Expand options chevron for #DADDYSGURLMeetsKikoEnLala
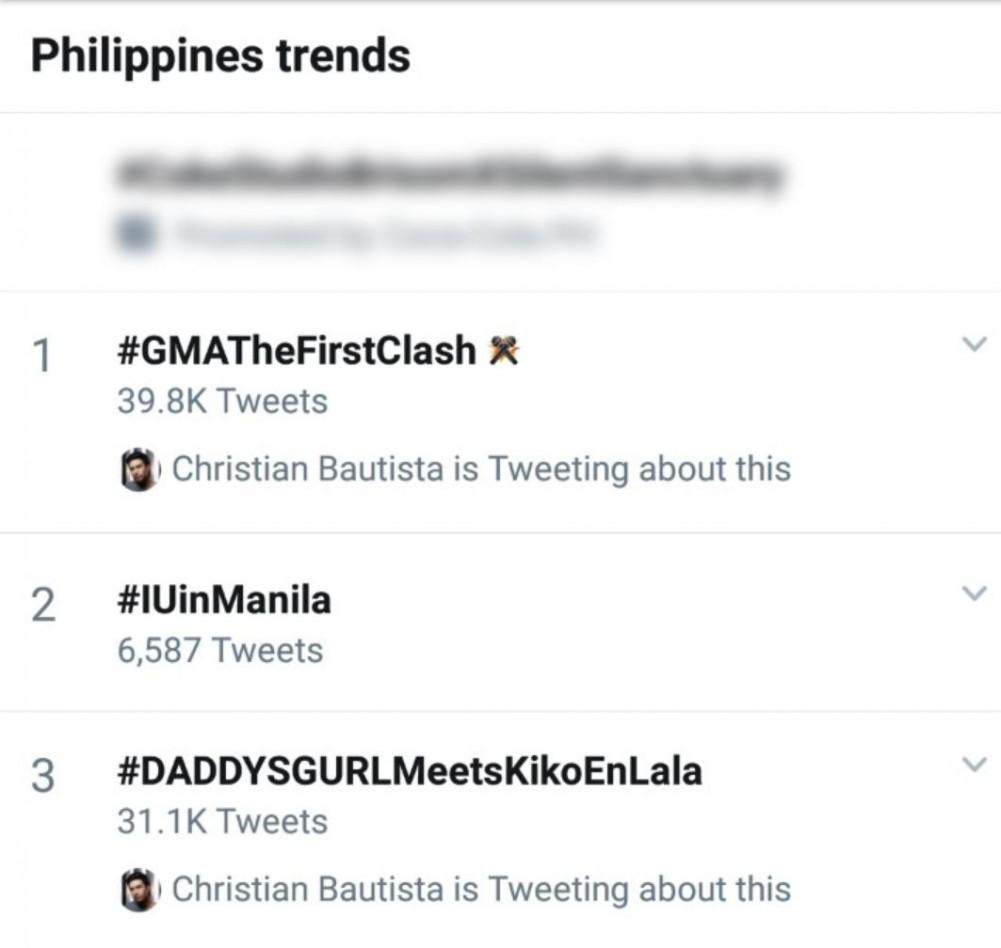The image size is (1001, 948). (972, 765)
